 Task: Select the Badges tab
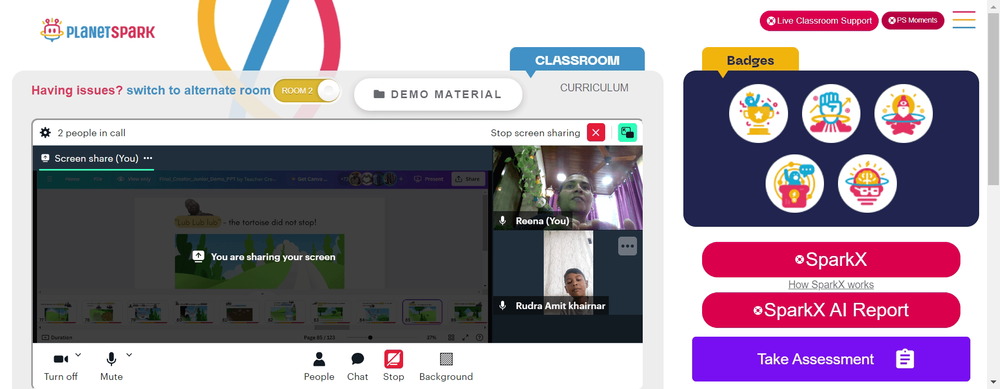(x=750, y=61)
